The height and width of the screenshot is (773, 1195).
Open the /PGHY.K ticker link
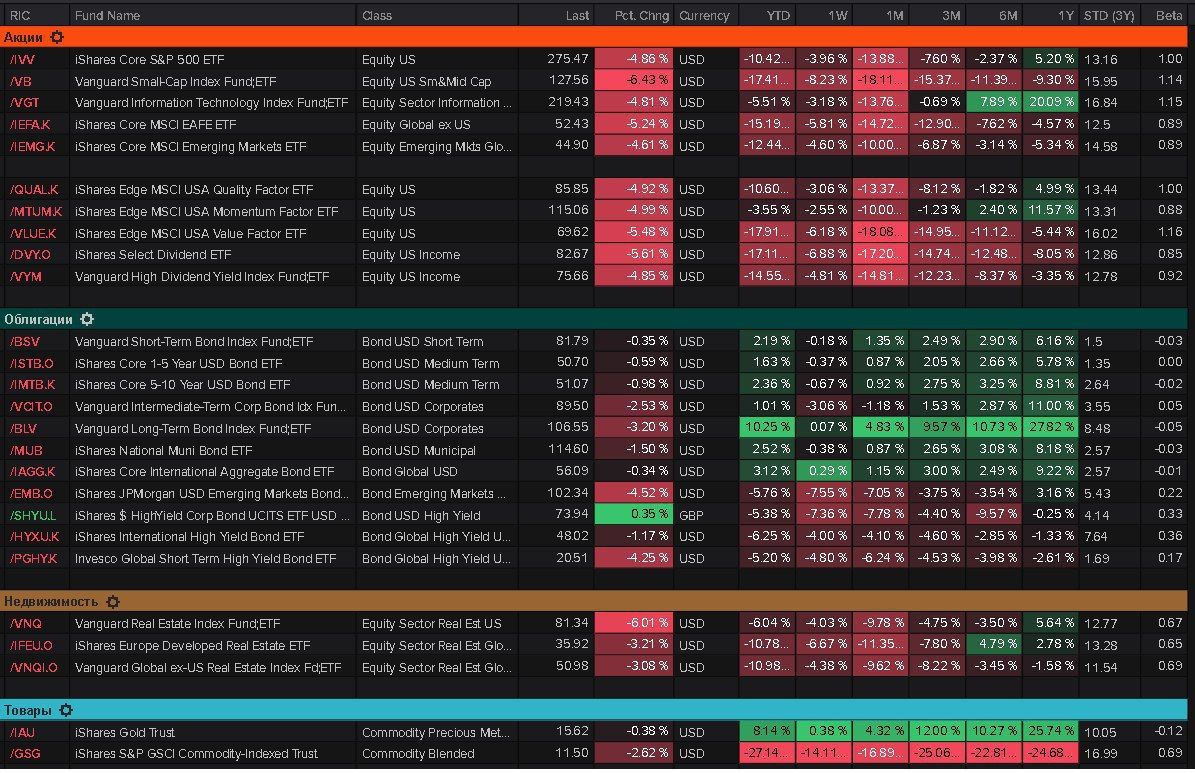(34, 559)
